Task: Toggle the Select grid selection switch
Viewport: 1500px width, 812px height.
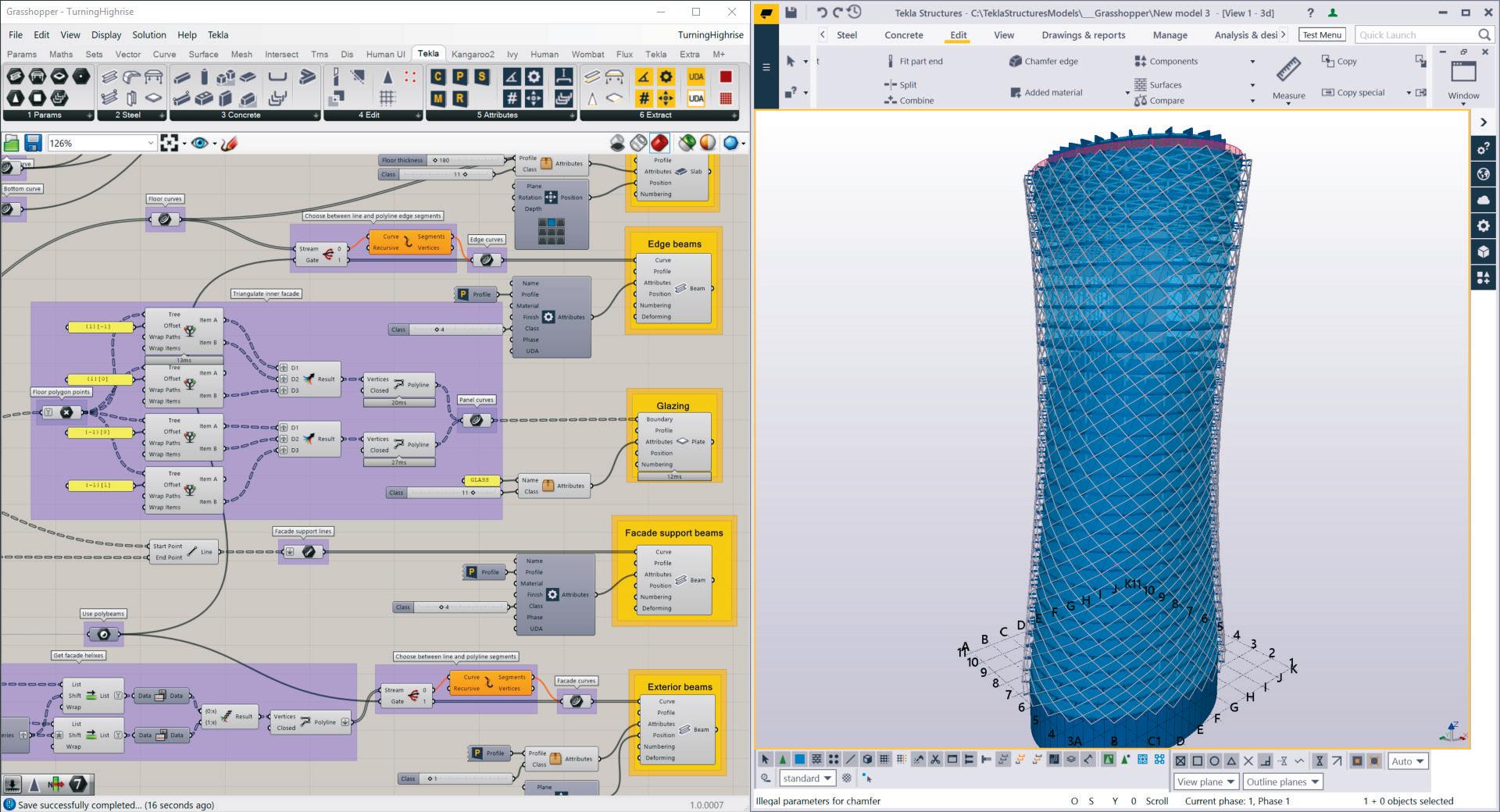Action: click(x=884, y=760)
